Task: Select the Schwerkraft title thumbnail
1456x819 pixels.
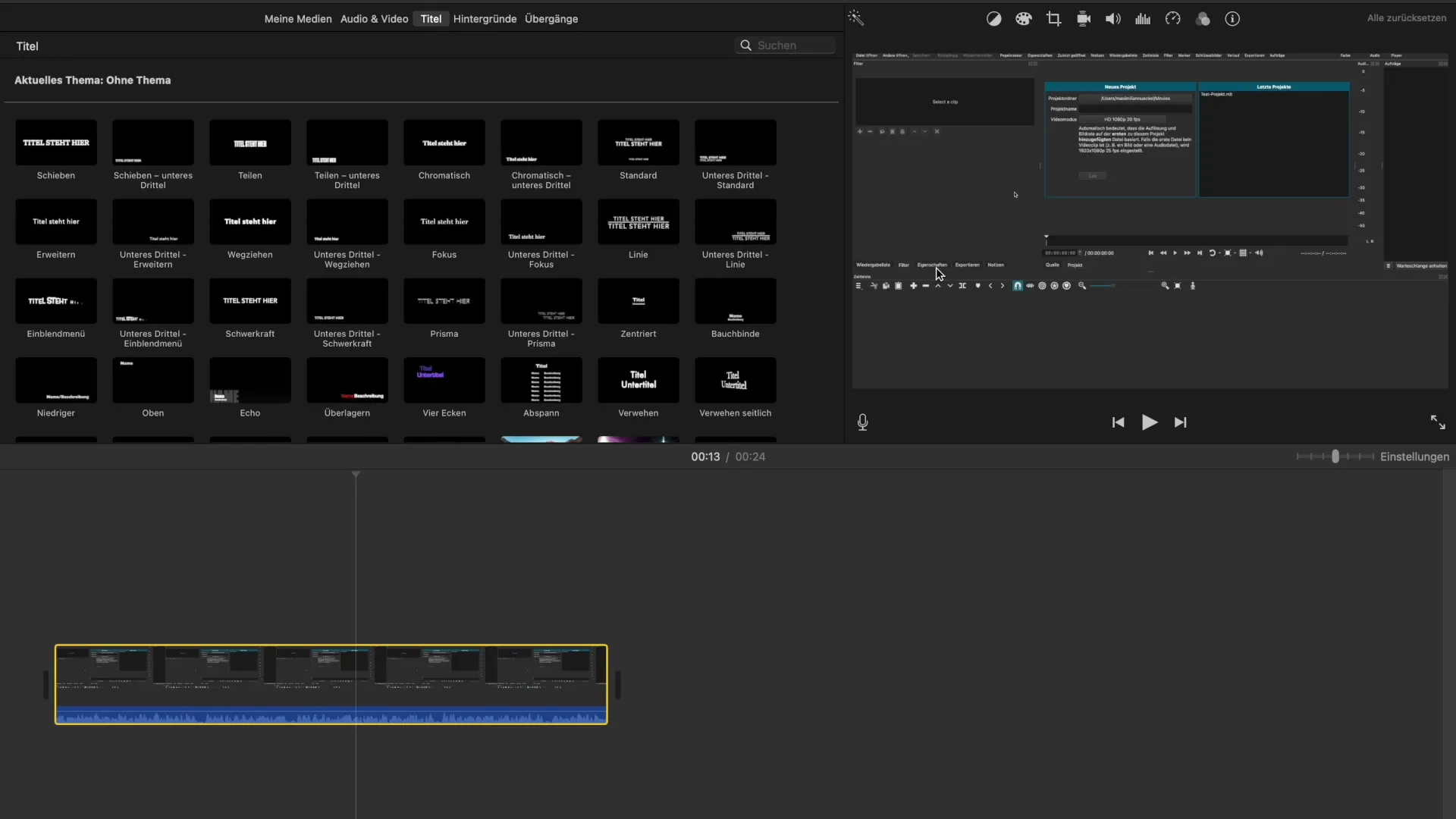Action: point(250,301)
